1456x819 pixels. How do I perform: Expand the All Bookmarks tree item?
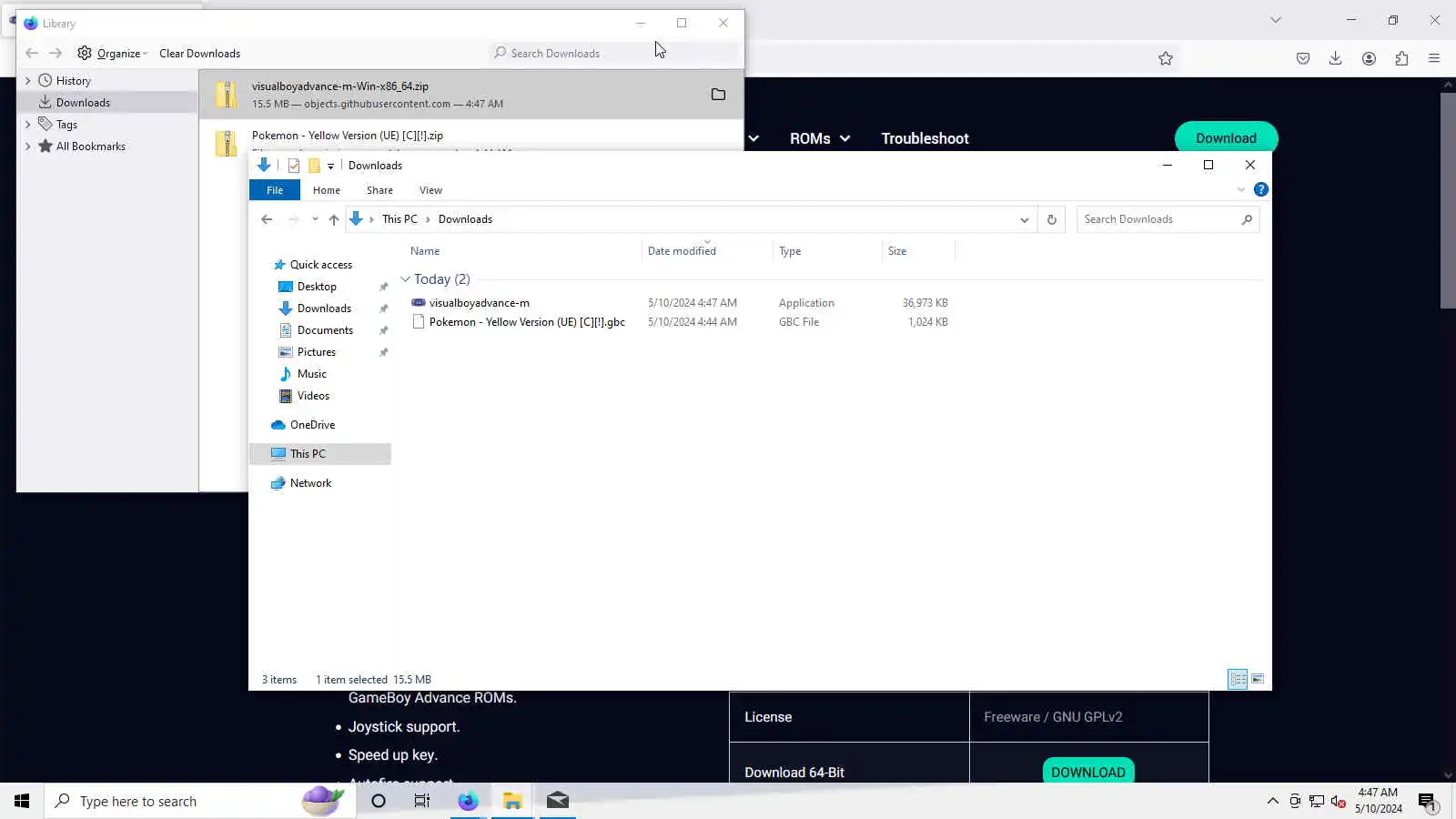click(x=27, y=146)
